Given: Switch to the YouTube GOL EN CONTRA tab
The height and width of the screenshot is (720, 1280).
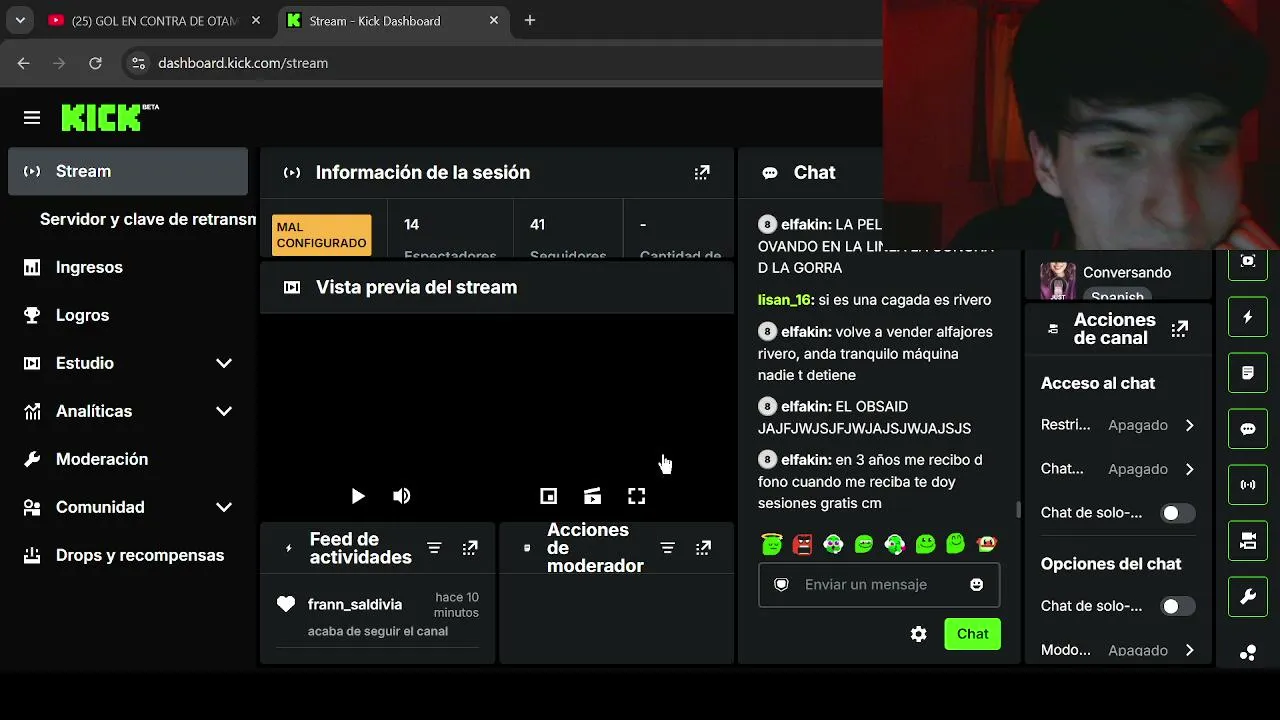Looking at the screenshot, I should click(x=155, y=20).
